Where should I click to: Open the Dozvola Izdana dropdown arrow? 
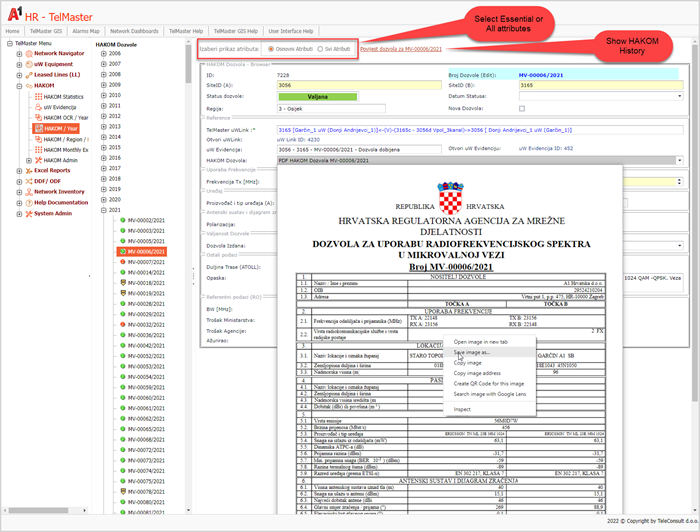679,245
